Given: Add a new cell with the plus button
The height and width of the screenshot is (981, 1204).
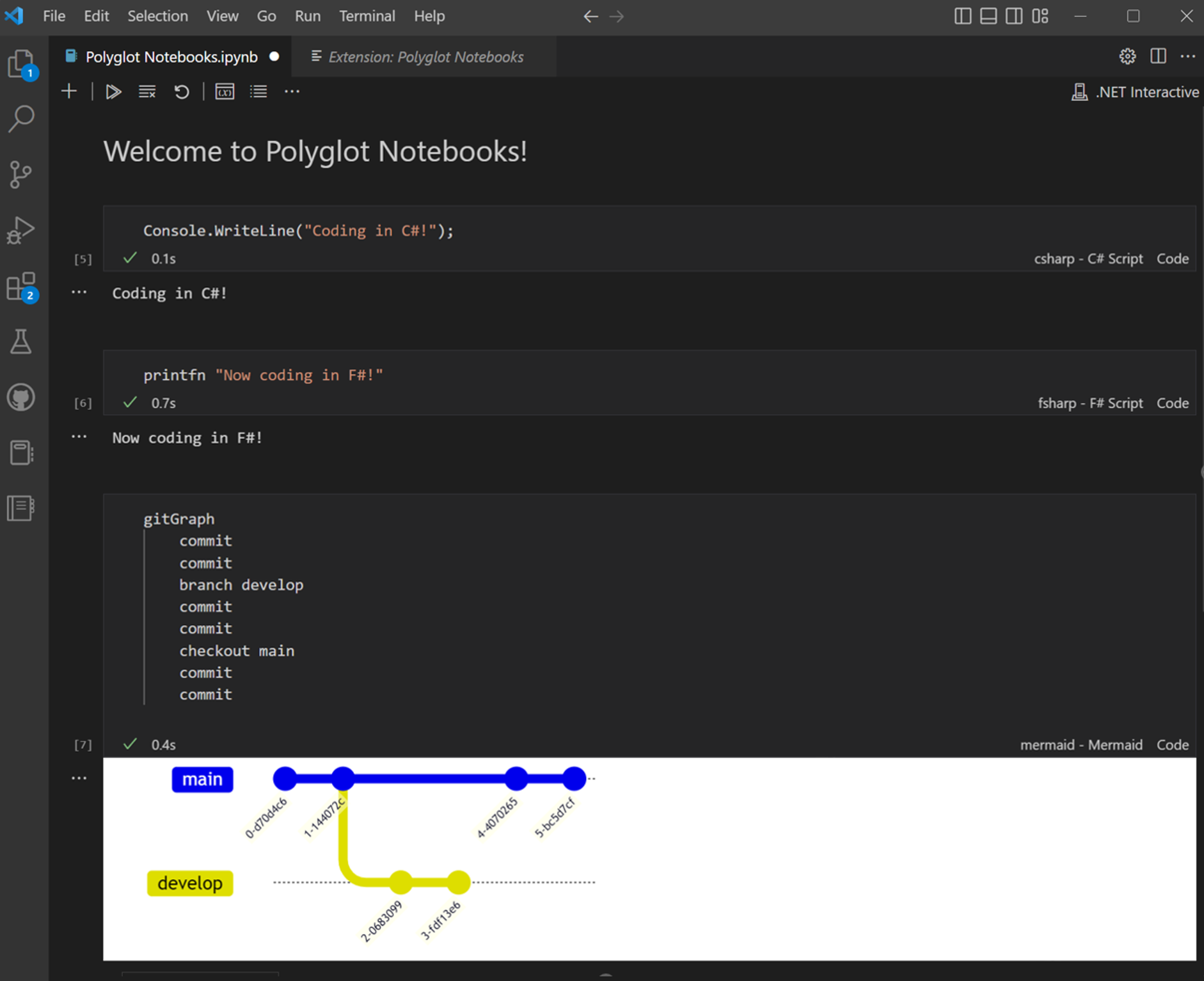Looking at the screenshot, I should (x=68, y=91).
